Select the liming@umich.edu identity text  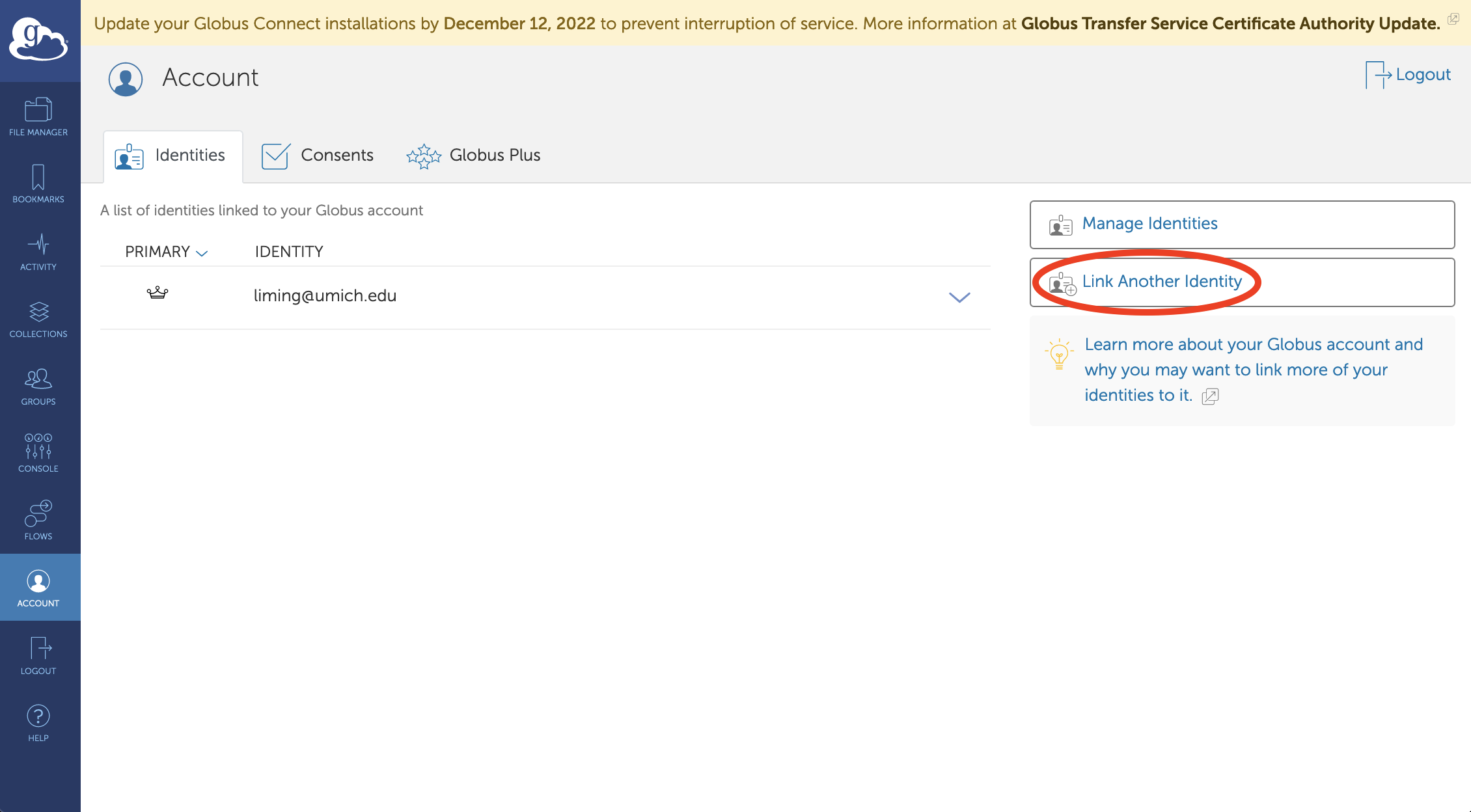click(x=325, y=296)
